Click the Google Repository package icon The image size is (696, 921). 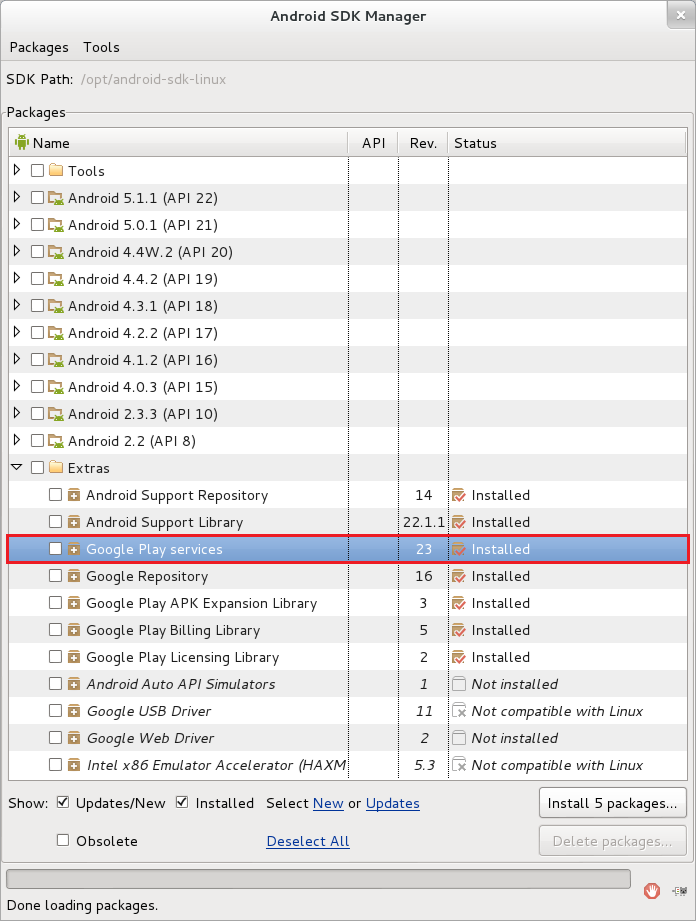point(74,576)
